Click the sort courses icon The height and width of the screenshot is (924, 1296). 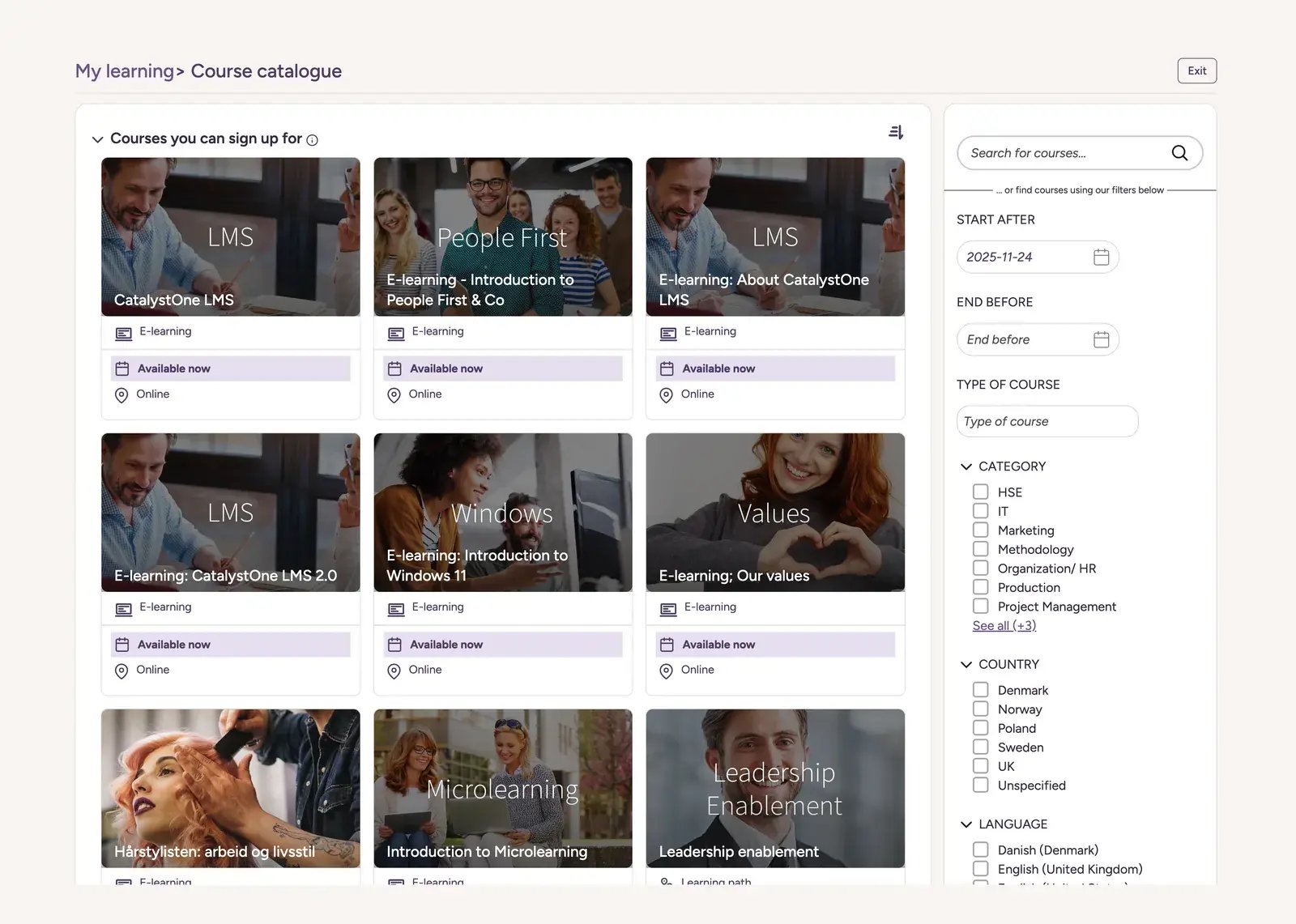click(x=896, y=132)
